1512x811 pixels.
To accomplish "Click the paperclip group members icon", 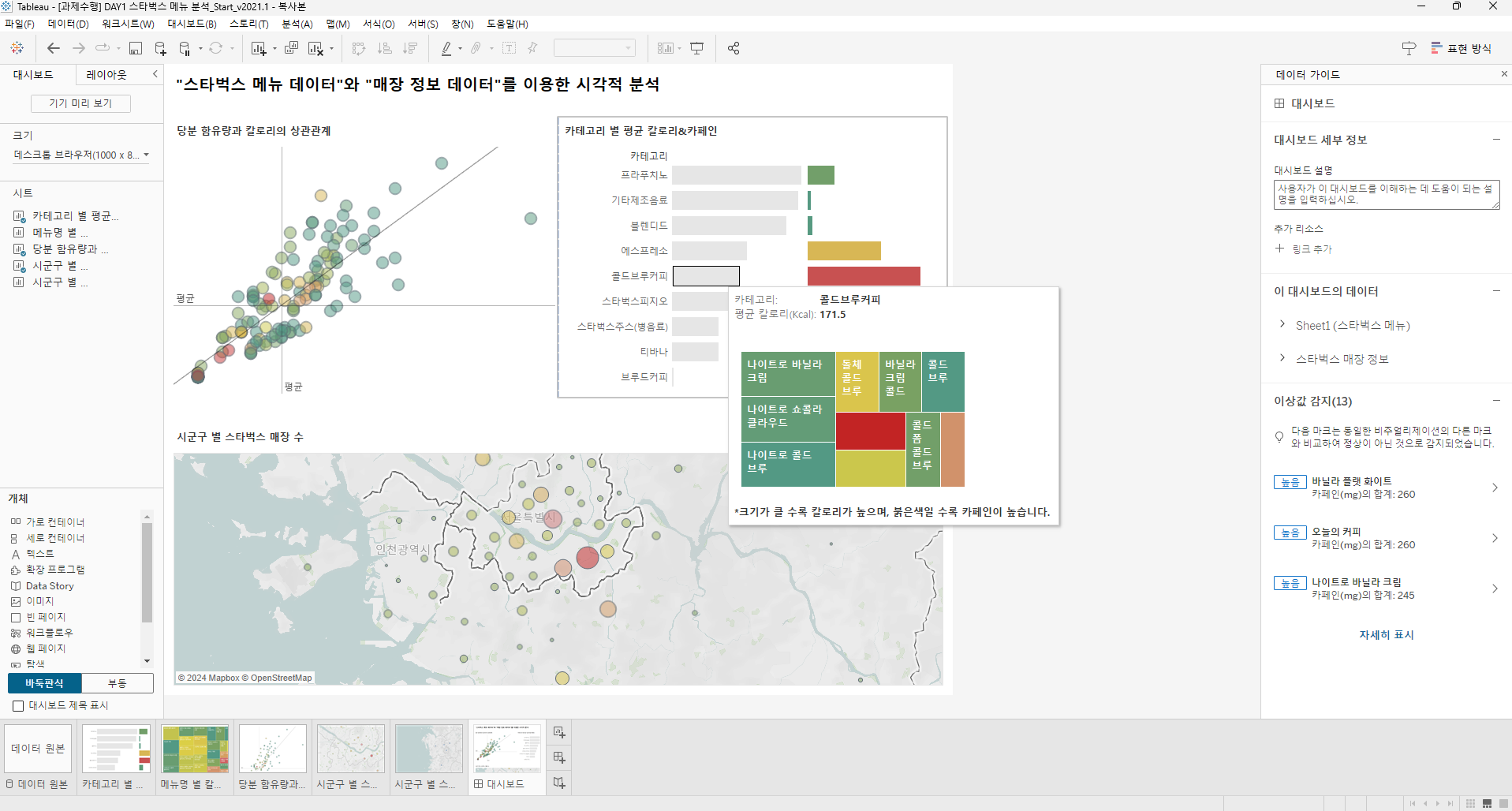I will point(476,48).
